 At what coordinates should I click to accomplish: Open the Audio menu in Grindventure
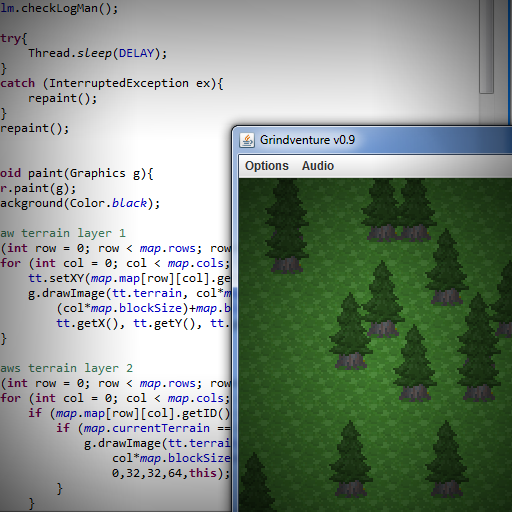click(x=318, y=166)
